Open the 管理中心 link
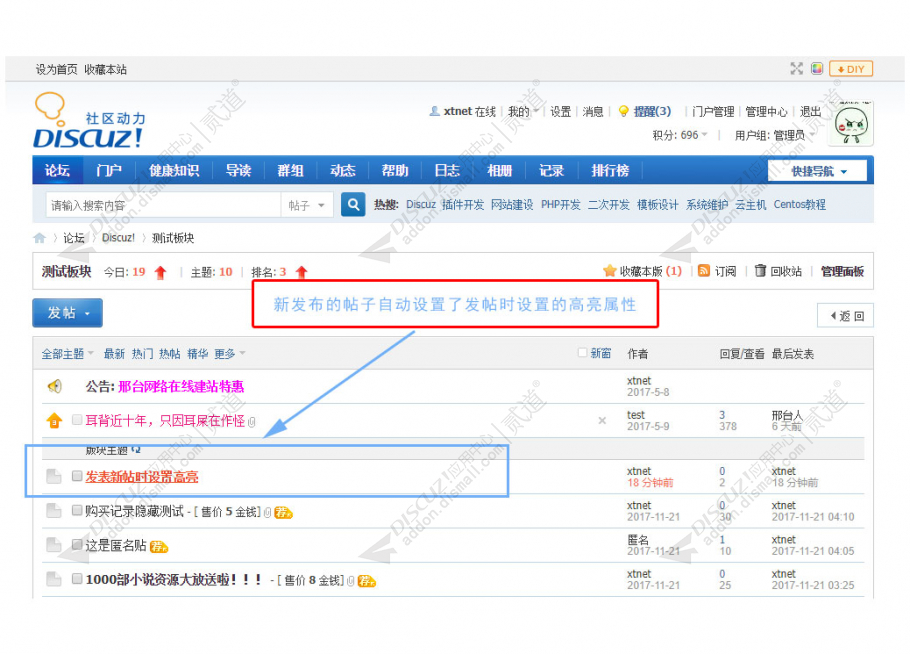This screenshot has width=910, height=654. (766, 111)
